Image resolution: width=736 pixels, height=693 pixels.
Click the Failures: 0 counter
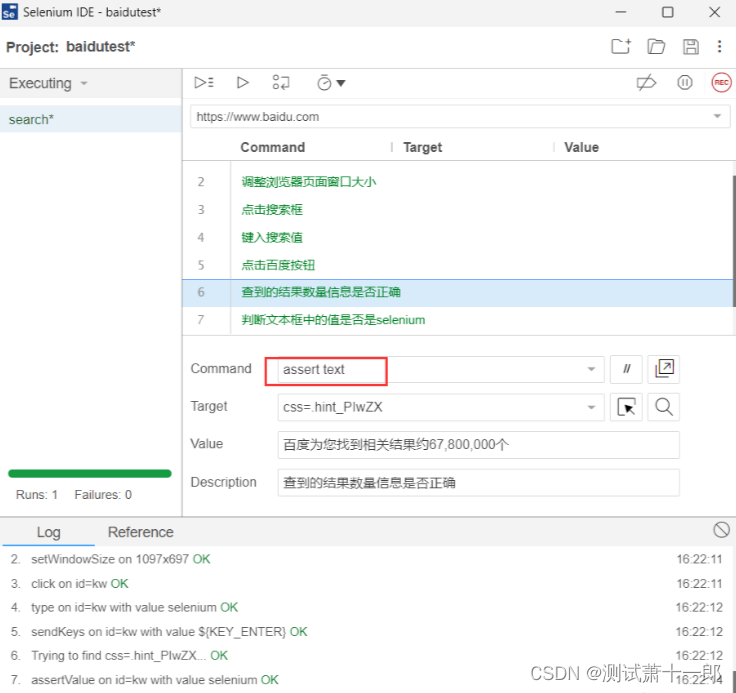(103, 494)
